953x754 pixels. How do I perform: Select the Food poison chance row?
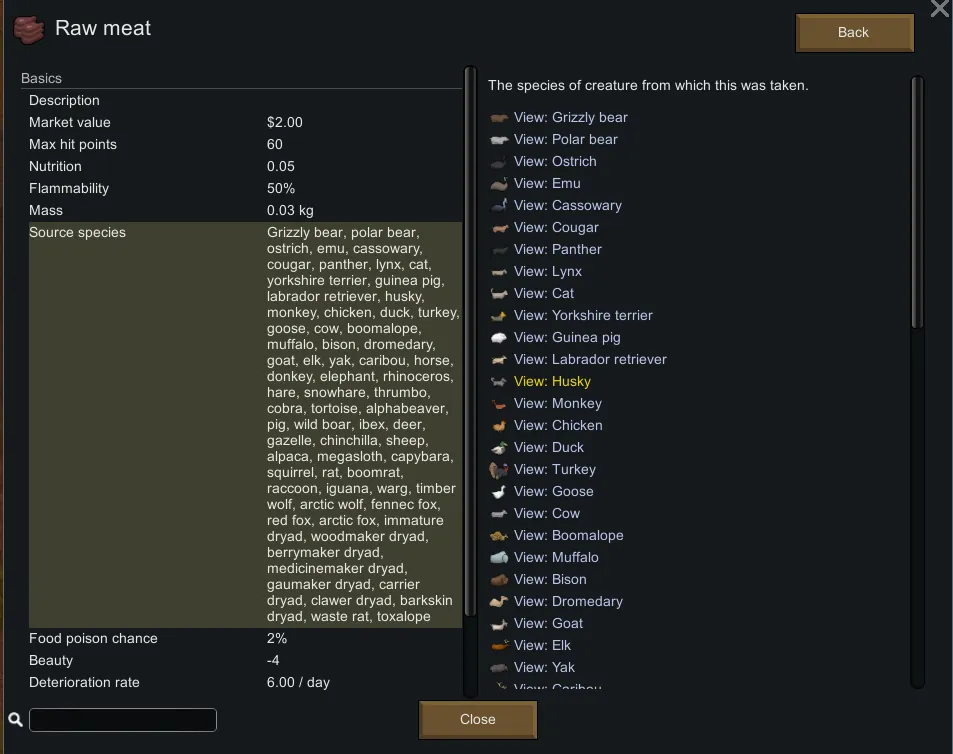point(244,639)
